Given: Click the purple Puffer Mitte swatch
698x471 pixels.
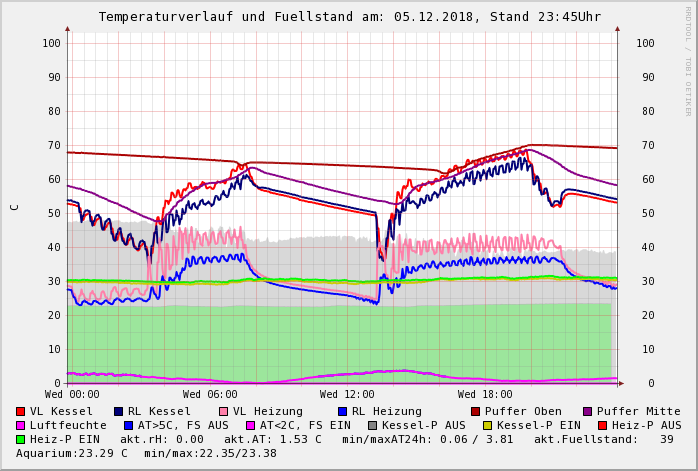Looking at the screenshot, I should click(x=587, y=411).
